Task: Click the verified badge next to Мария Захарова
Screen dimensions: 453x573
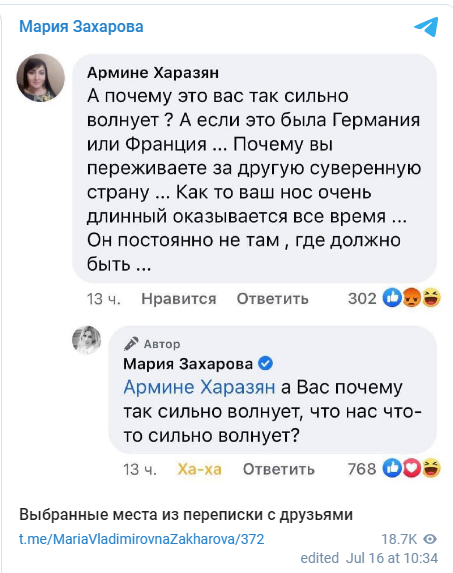Action: coord(266,363)
